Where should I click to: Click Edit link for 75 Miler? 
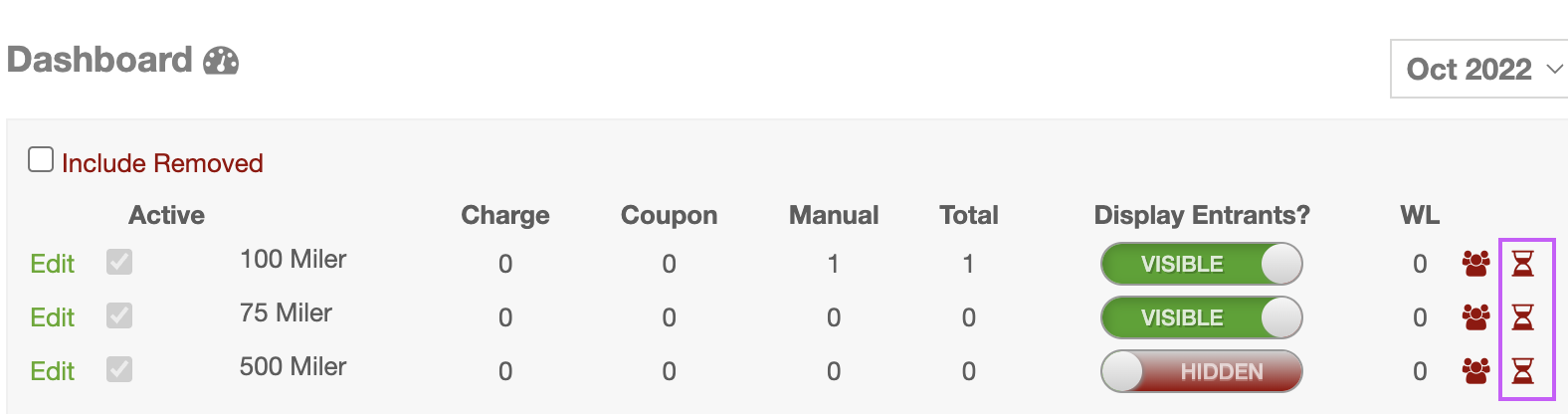coord(53,317)
